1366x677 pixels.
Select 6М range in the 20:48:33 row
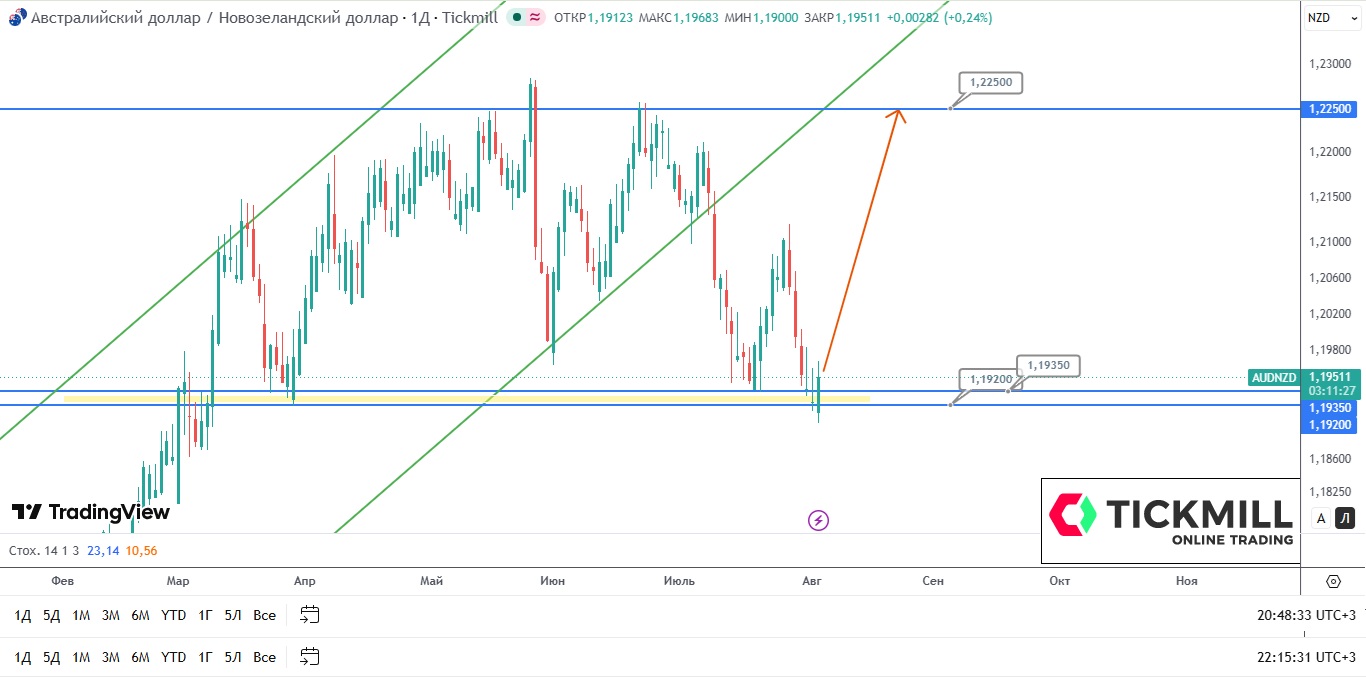click(140, 615)
